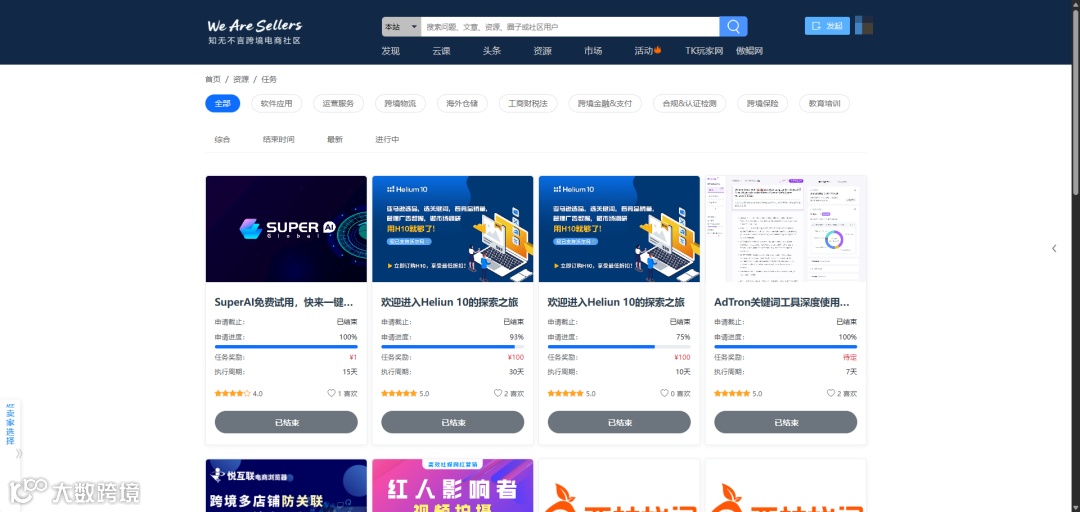Open AdTron关键词工具深度使用 task title
This screenshot has height=512, width=1080.
coord(782,302)
